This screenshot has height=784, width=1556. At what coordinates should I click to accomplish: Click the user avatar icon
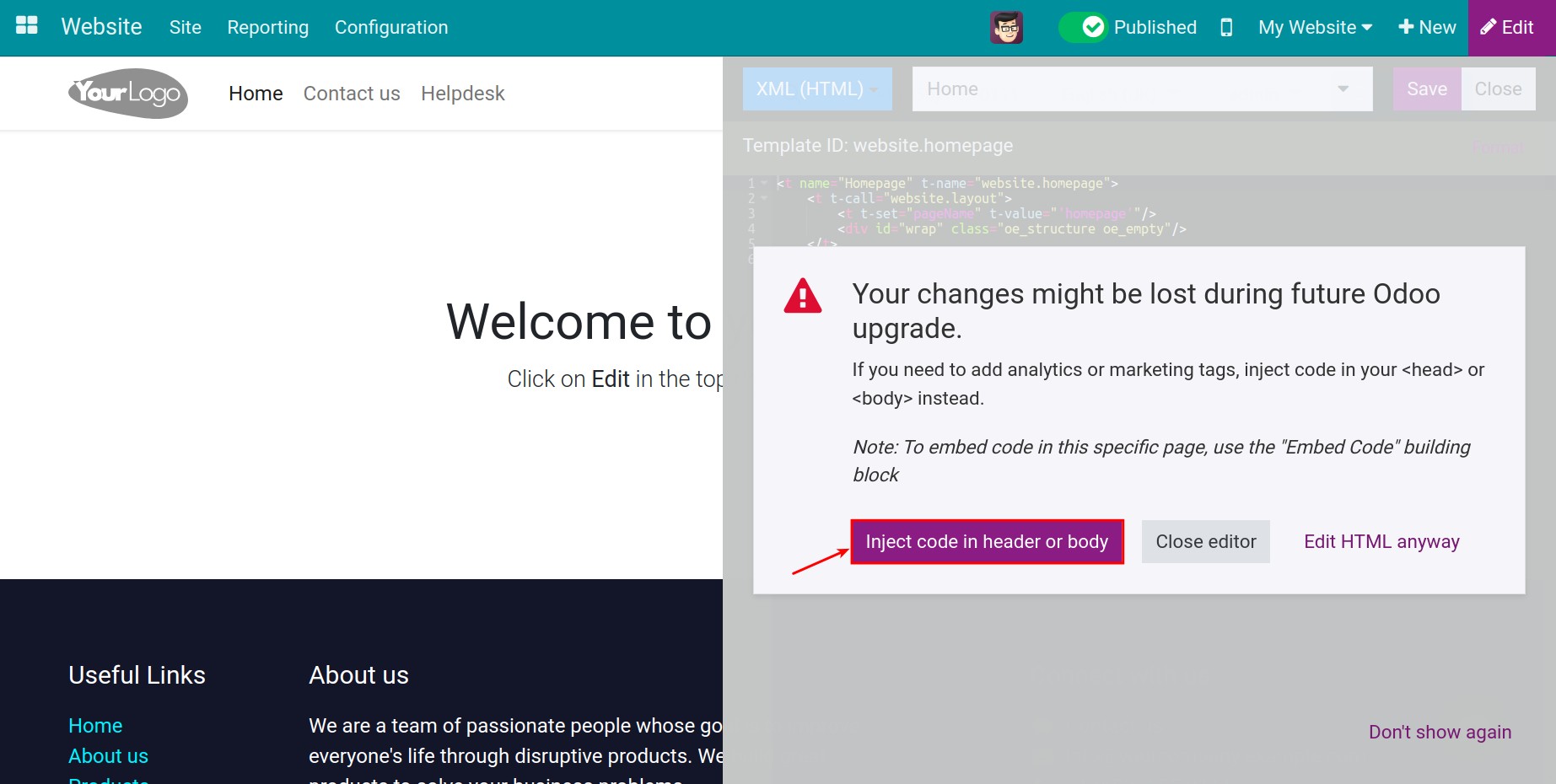coord(1006,28)
